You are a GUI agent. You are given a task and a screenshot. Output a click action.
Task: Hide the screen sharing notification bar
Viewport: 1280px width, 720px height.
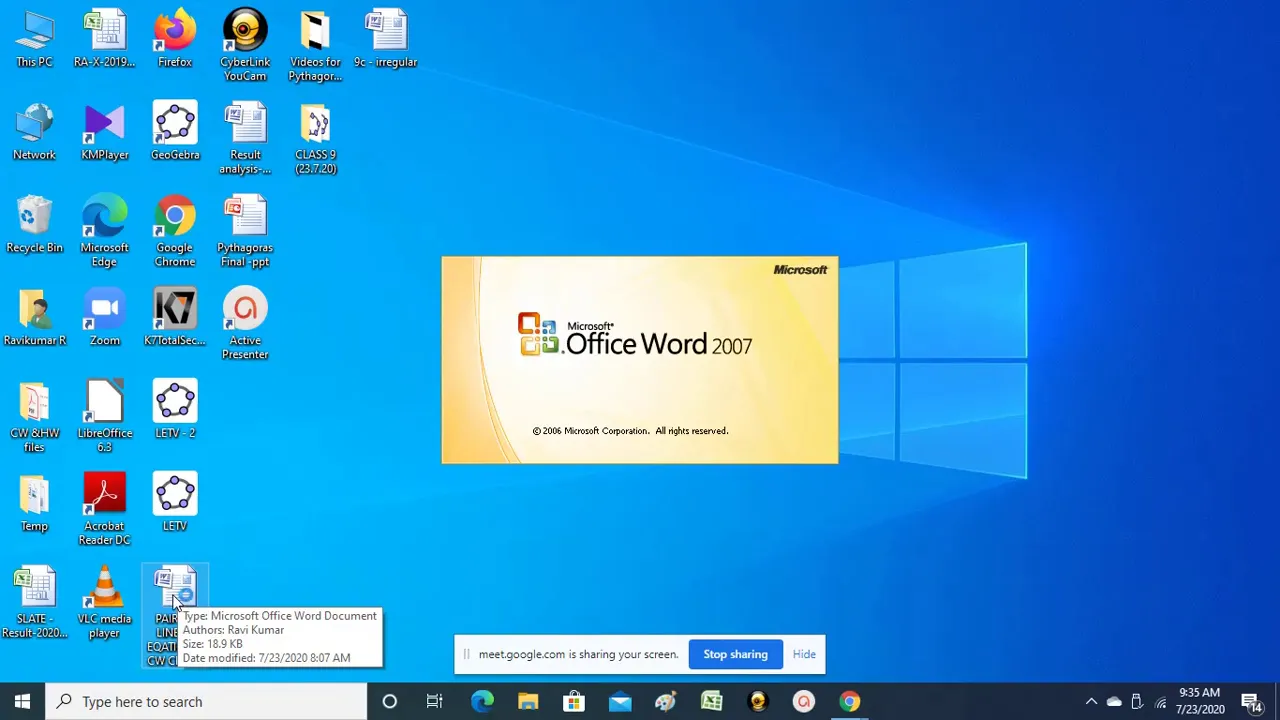click(804, 654)
